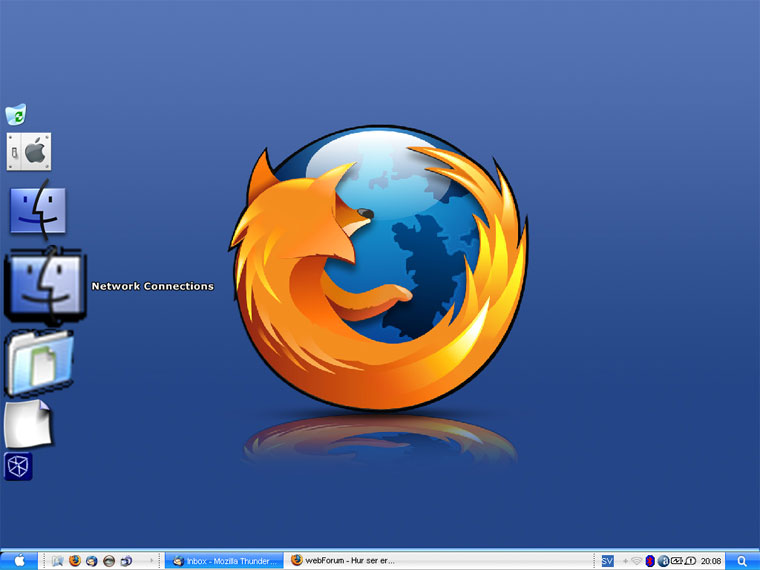Launch Show Desktop from the quick launch bar
This screenshot has height=570, width=760.
click(x=58, y=561)
